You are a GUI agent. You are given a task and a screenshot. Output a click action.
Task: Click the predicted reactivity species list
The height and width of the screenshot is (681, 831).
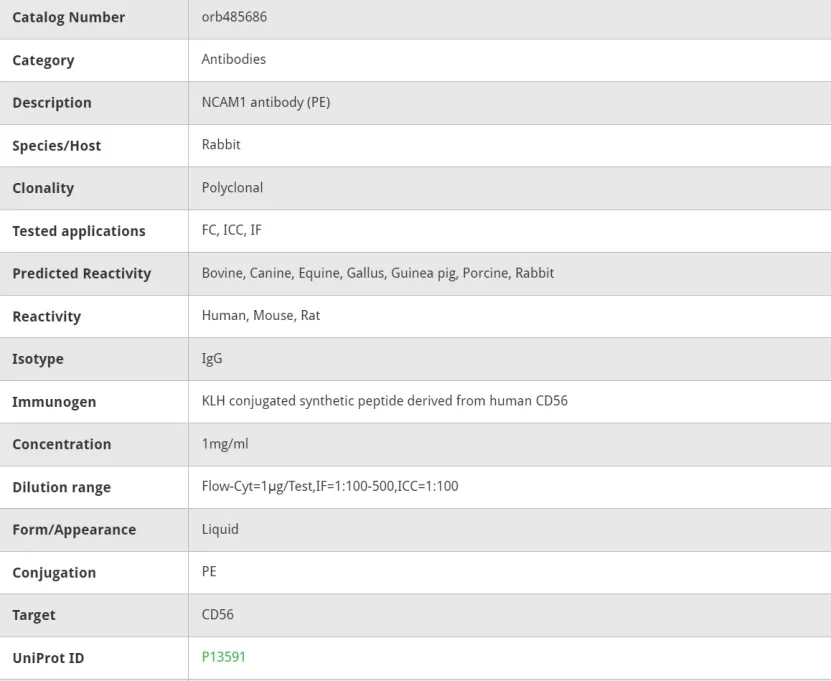pos(378,273)
